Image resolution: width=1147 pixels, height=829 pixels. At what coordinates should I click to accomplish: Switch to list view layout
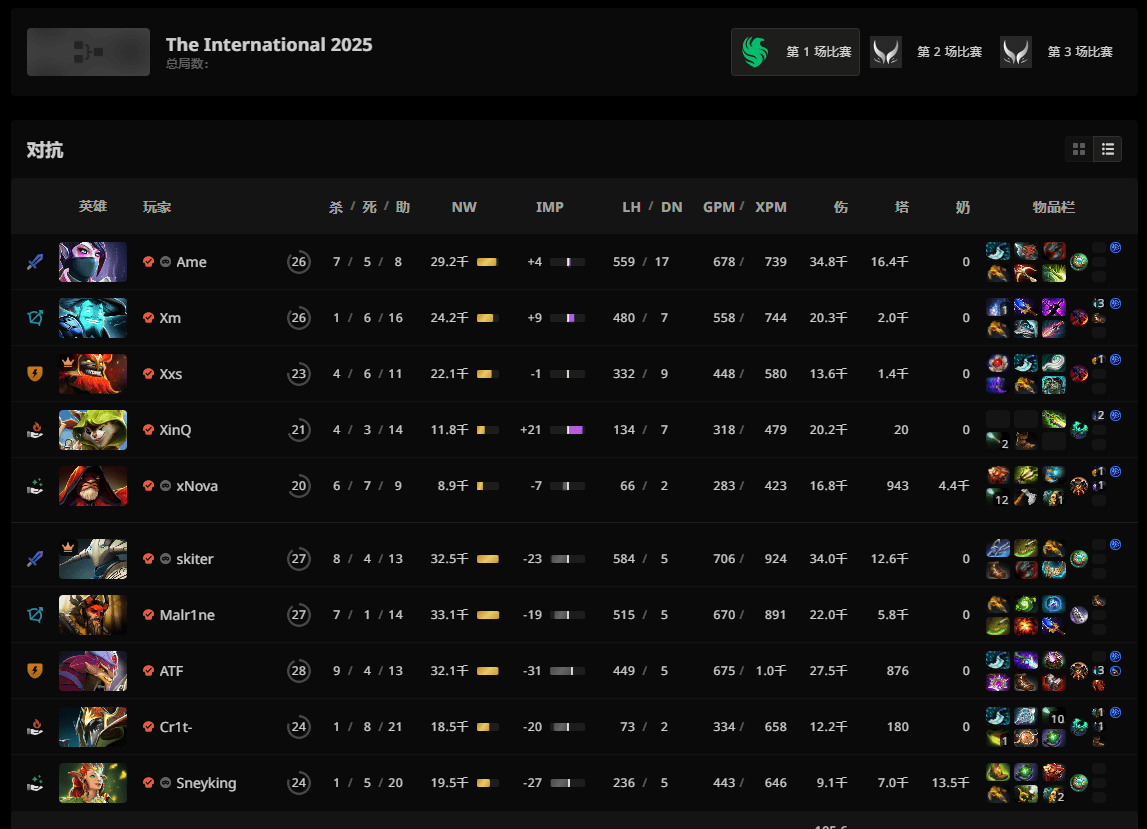click(x=1107, y=149)
